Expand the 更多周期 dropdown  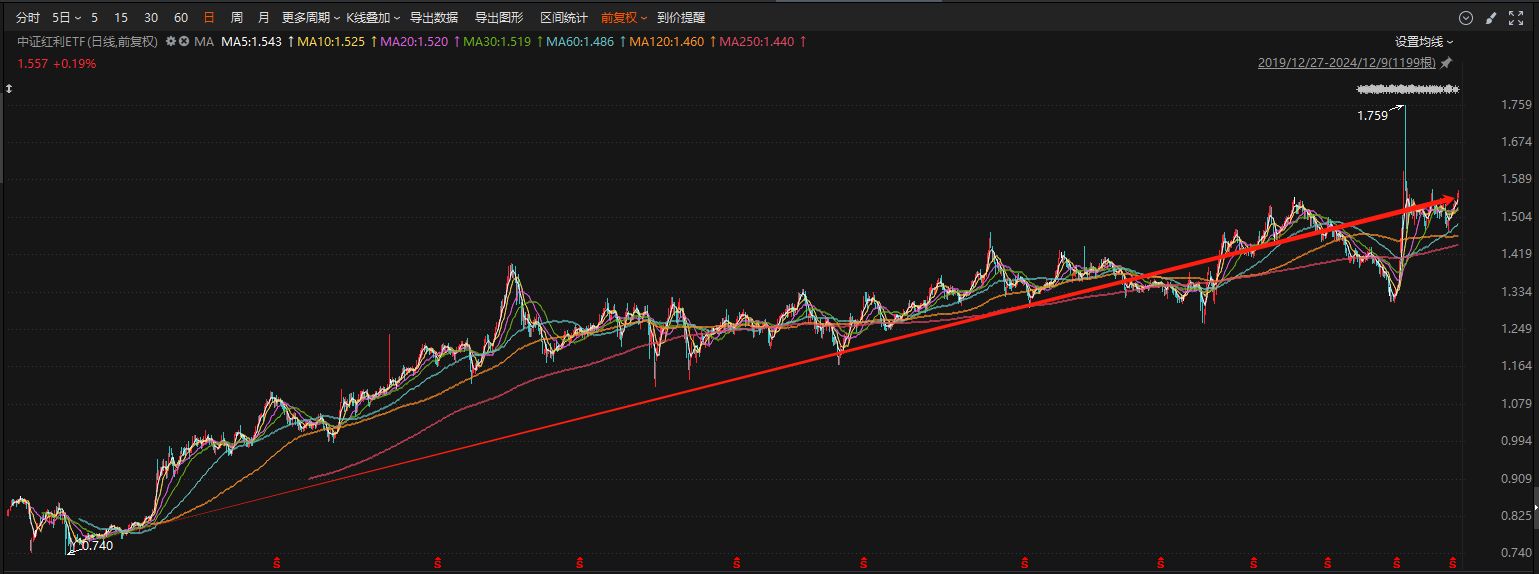pos(310,18)
